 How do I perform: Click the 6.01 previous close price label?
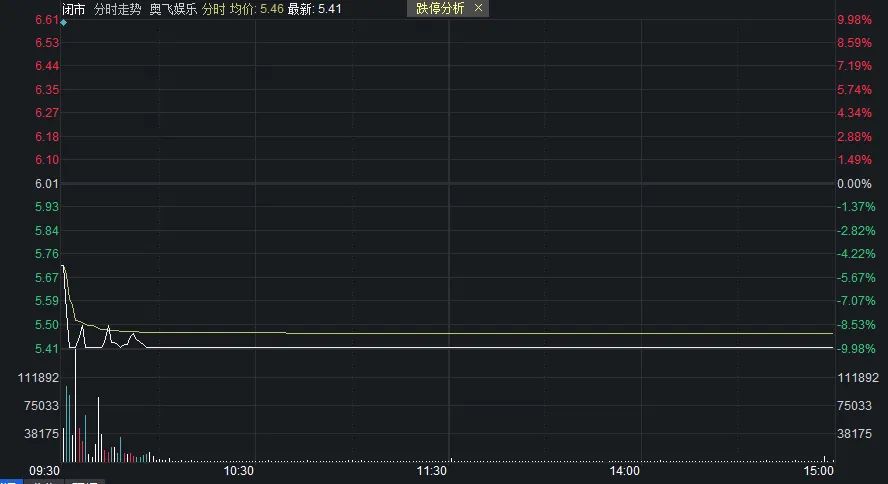coord(46,184)
